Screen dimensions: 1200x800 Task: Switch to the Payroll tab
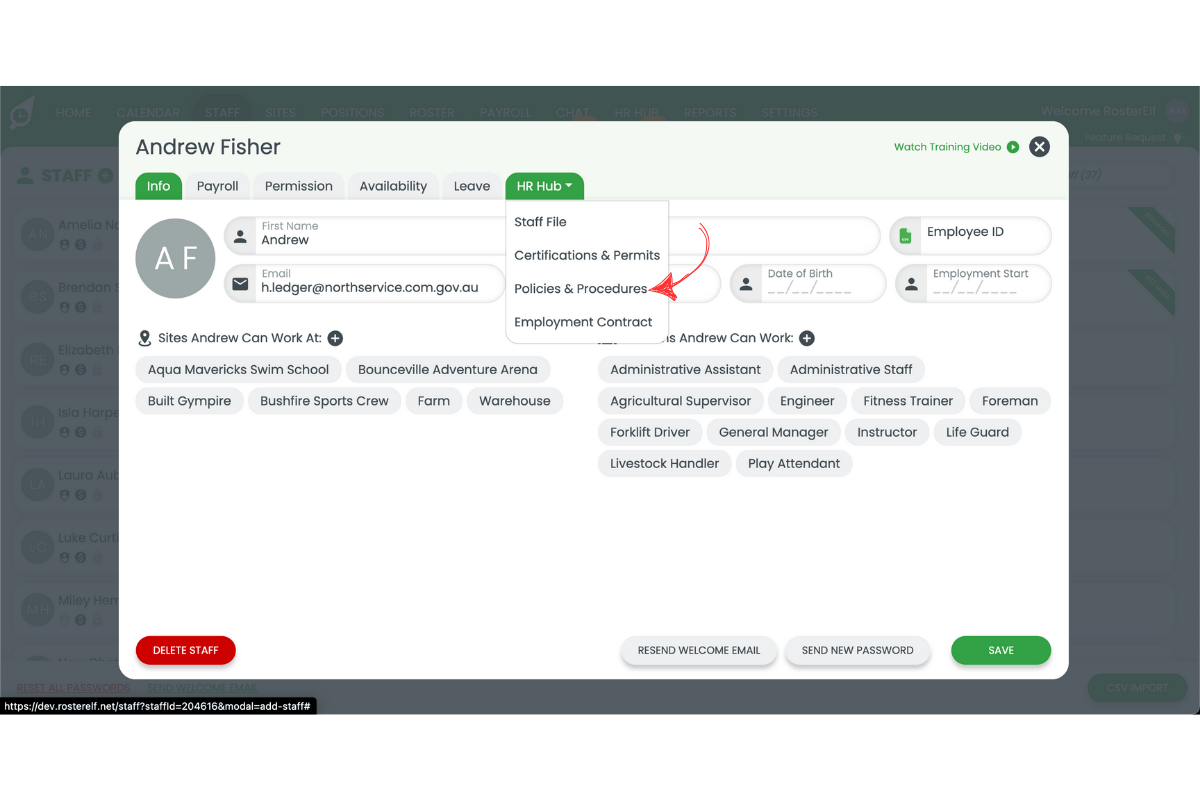217,186
